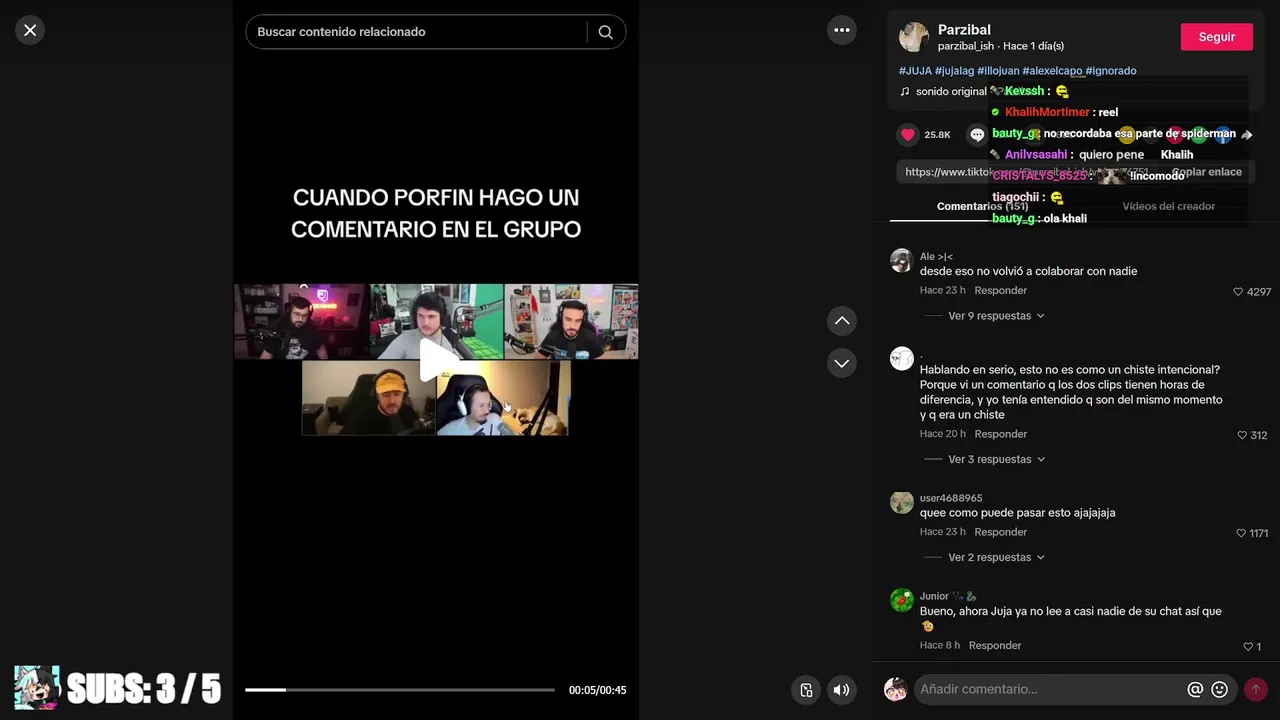
Task: Focus the 'Añadir comentario...' input field
Action: pos(1050,689)
